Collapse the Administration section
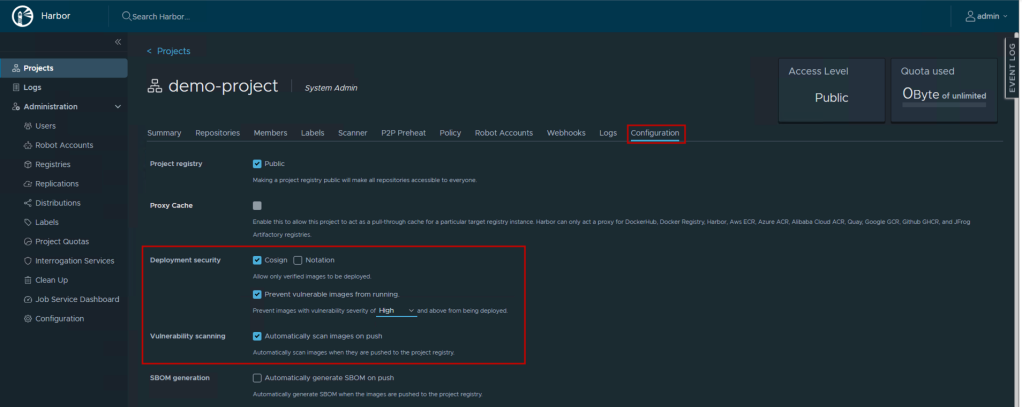 [x=118, y=107]
